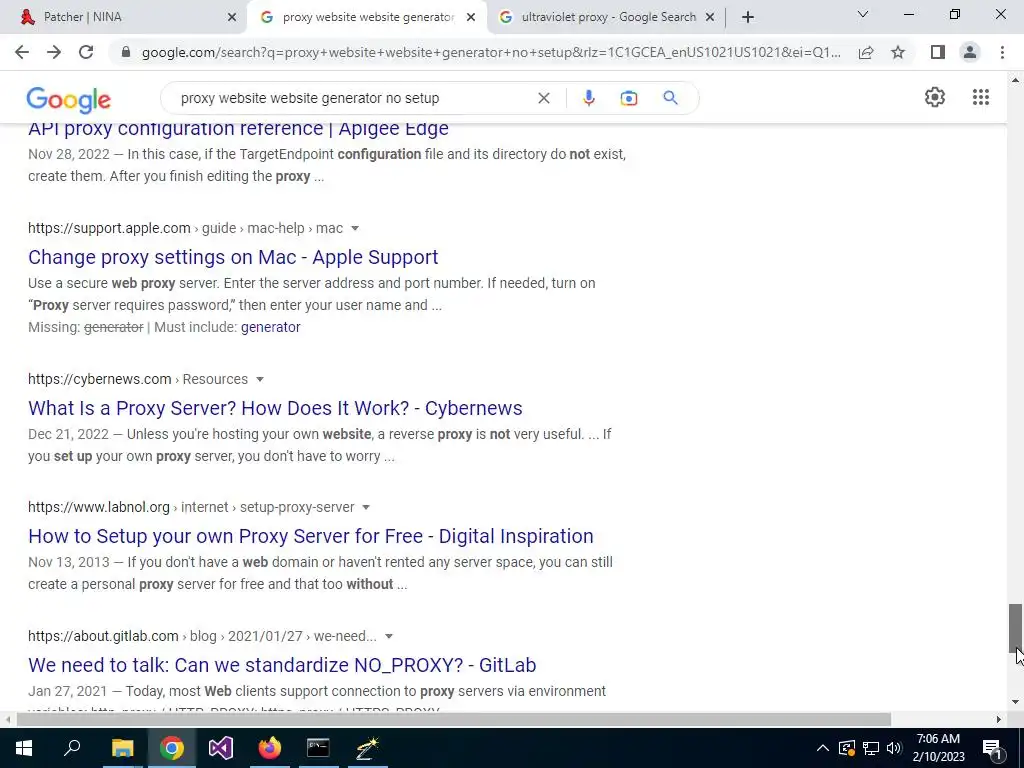Launch Firefox from taskbar
The image size is (1024, 768).
click(269, 748)
